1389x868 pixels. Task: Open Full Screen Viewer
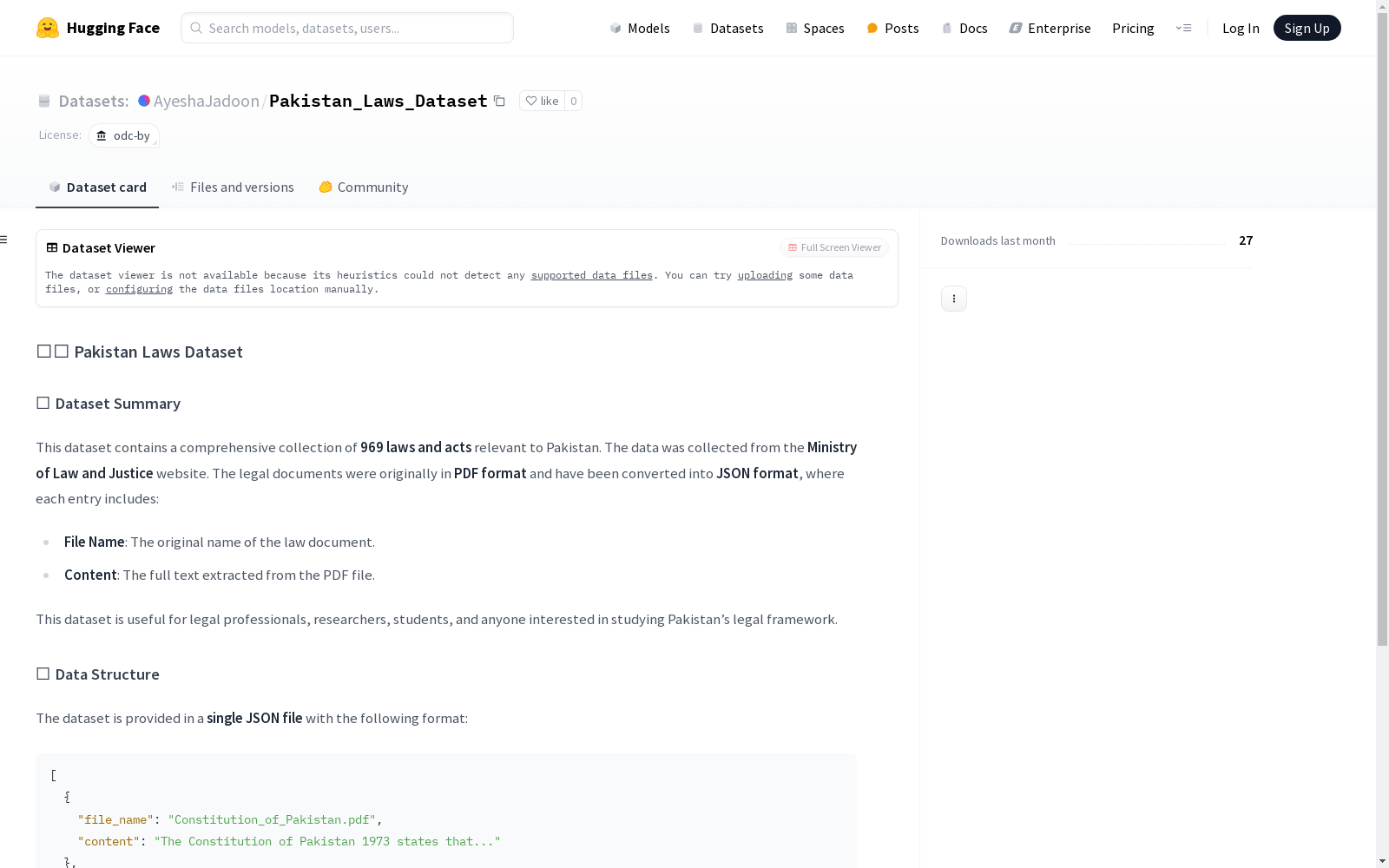(x=834, y=247)
